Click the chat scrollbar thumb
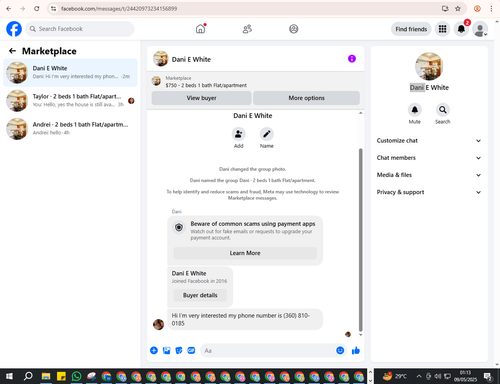The width and height of the screenshot is (500, 384). [x=360, y=240]
